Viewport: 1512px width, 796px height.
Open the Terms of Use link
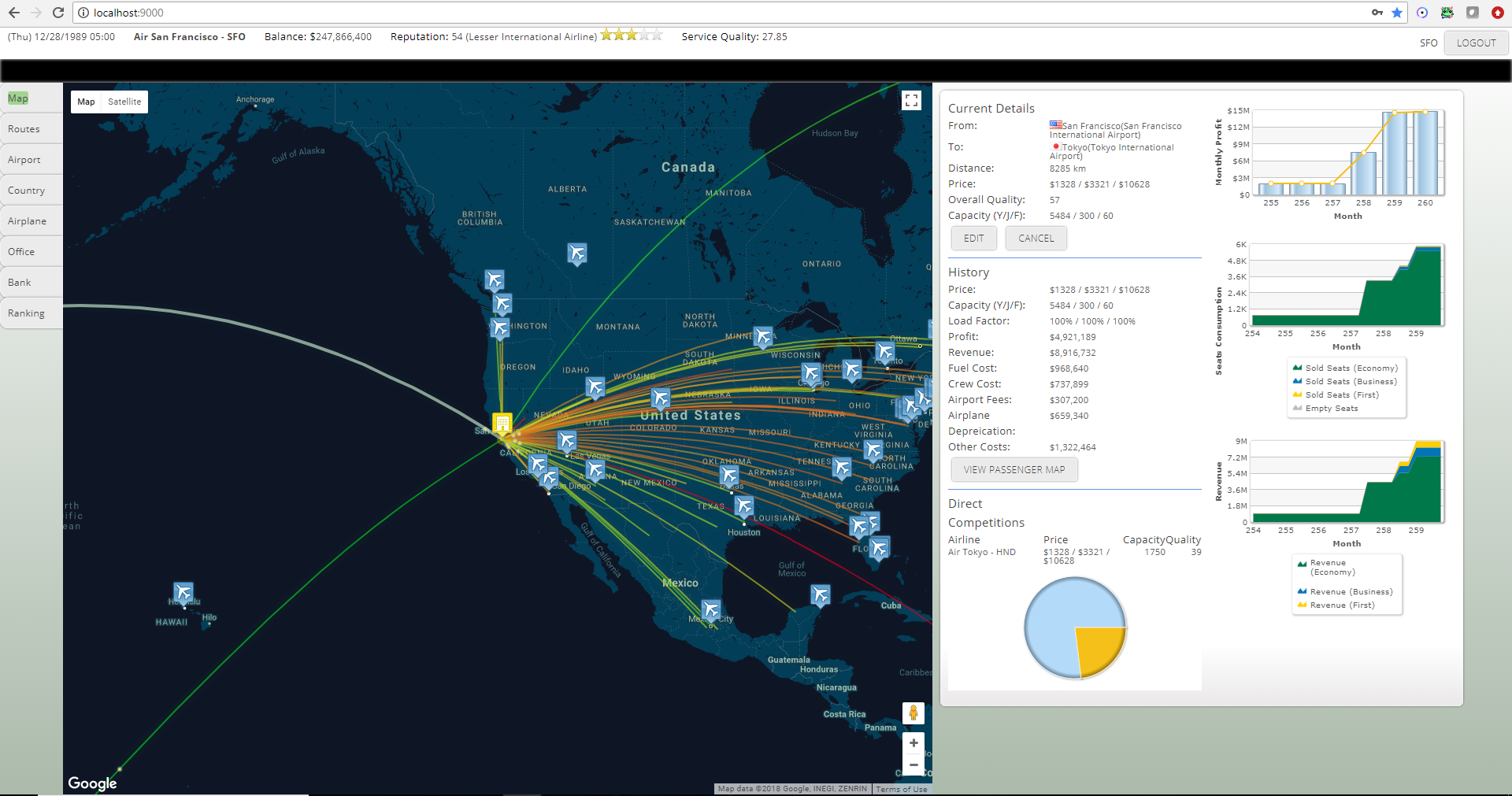[902, 789]
